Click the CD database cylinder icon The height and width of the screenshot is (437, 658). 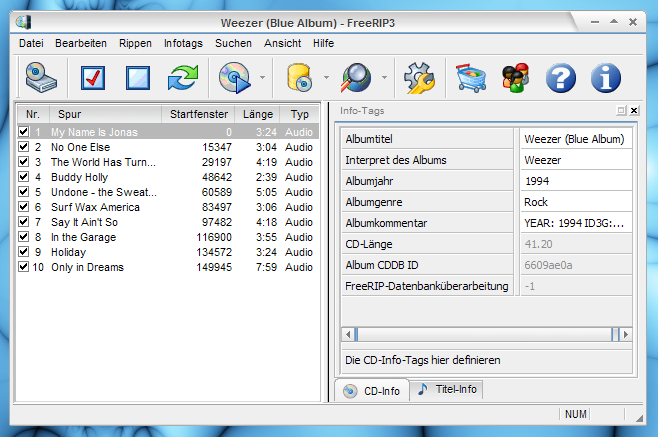click(299, 78)
